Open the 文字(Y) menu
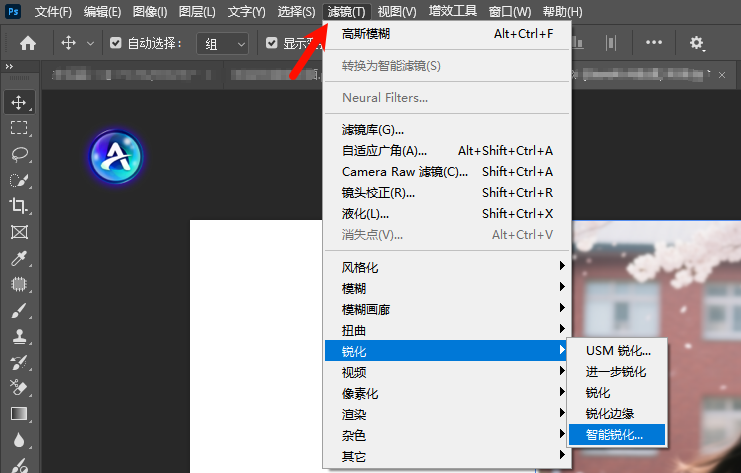The image size is (741, 473). pos(246,11)
